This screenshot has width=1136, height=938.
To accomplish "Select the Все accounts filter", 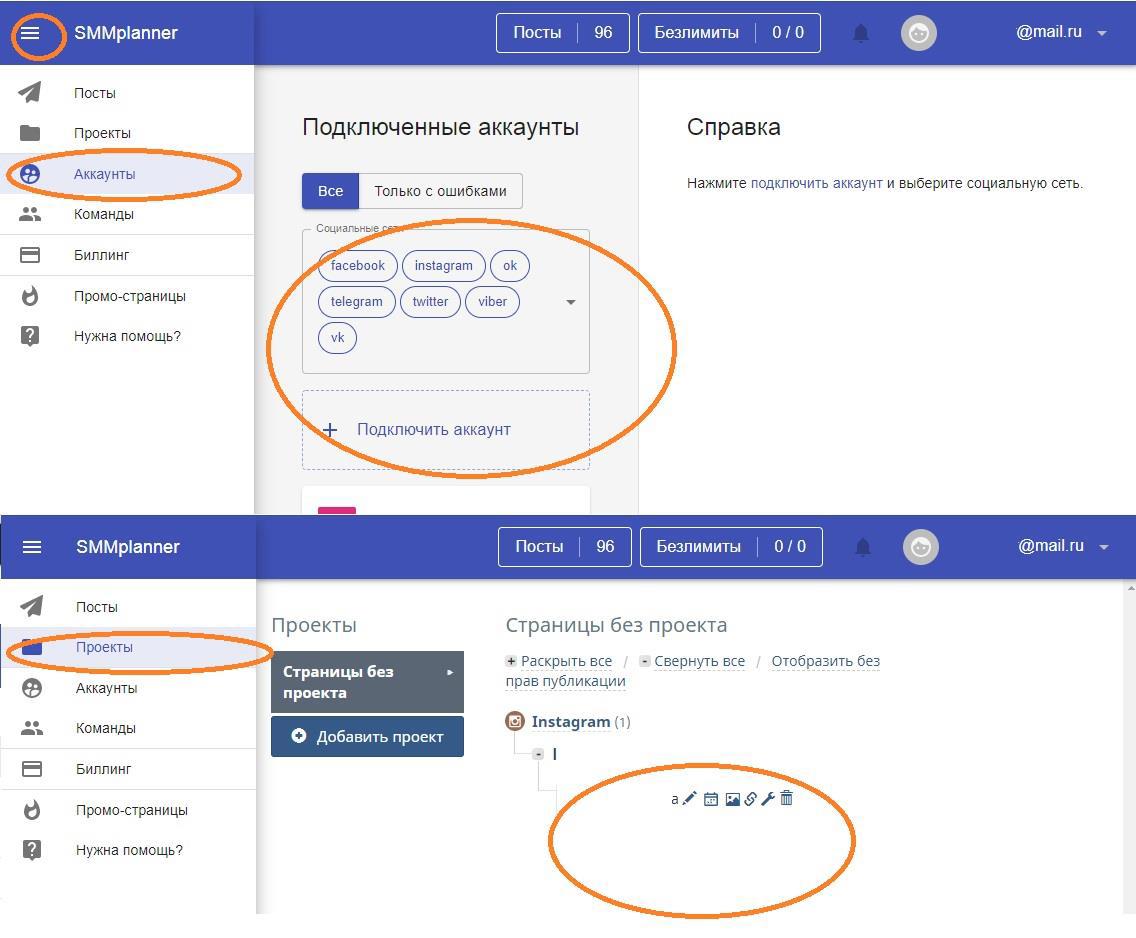I will 330,191.
